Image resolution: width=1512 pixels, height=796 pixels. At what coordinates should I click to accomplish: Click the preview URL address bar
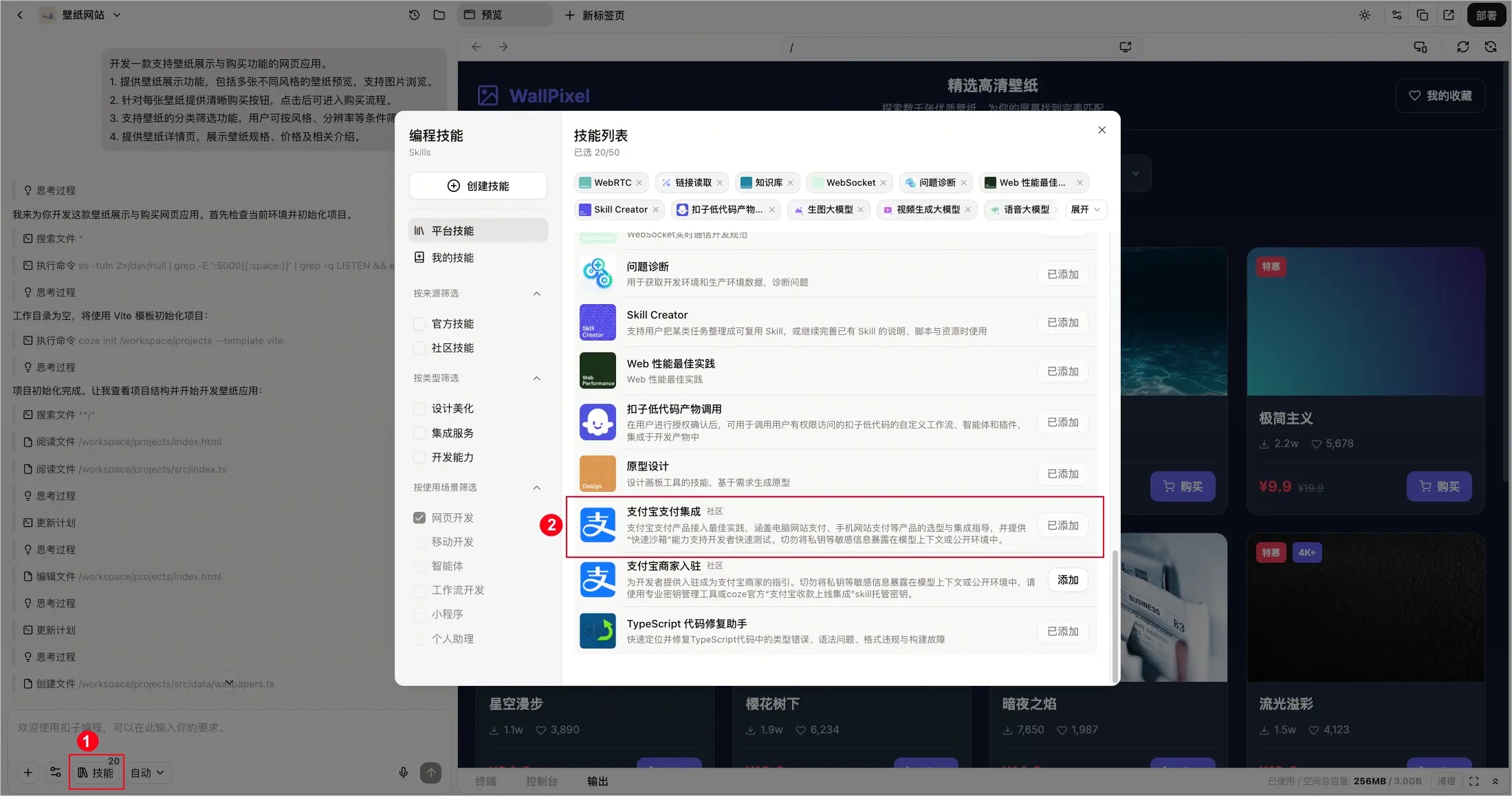pos(962,47)
